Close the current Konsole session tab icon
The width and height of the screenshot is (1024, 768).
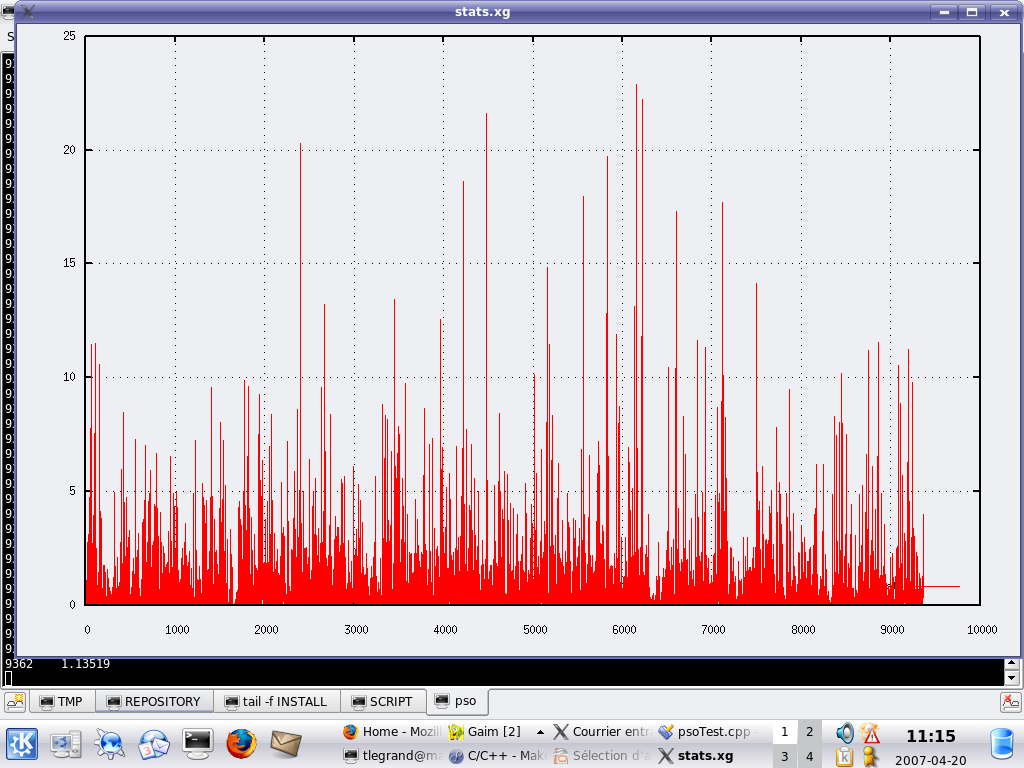(x=1010, y=702)
